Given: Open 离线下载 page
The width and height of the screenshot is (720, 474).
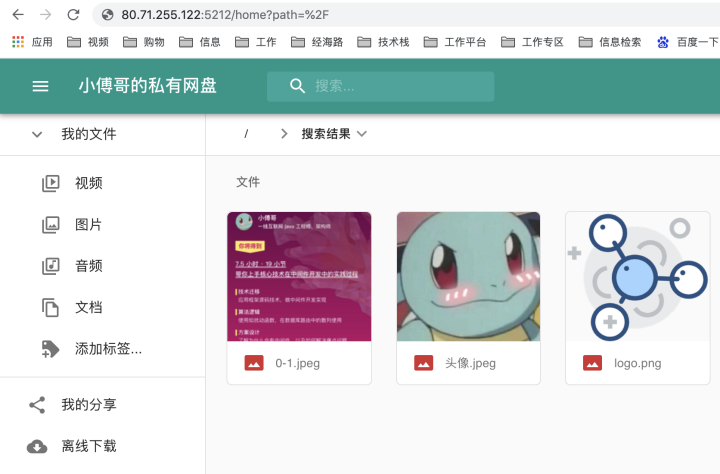Looking at the screenshot, I should pyautogui.click(x=89, y=446).
